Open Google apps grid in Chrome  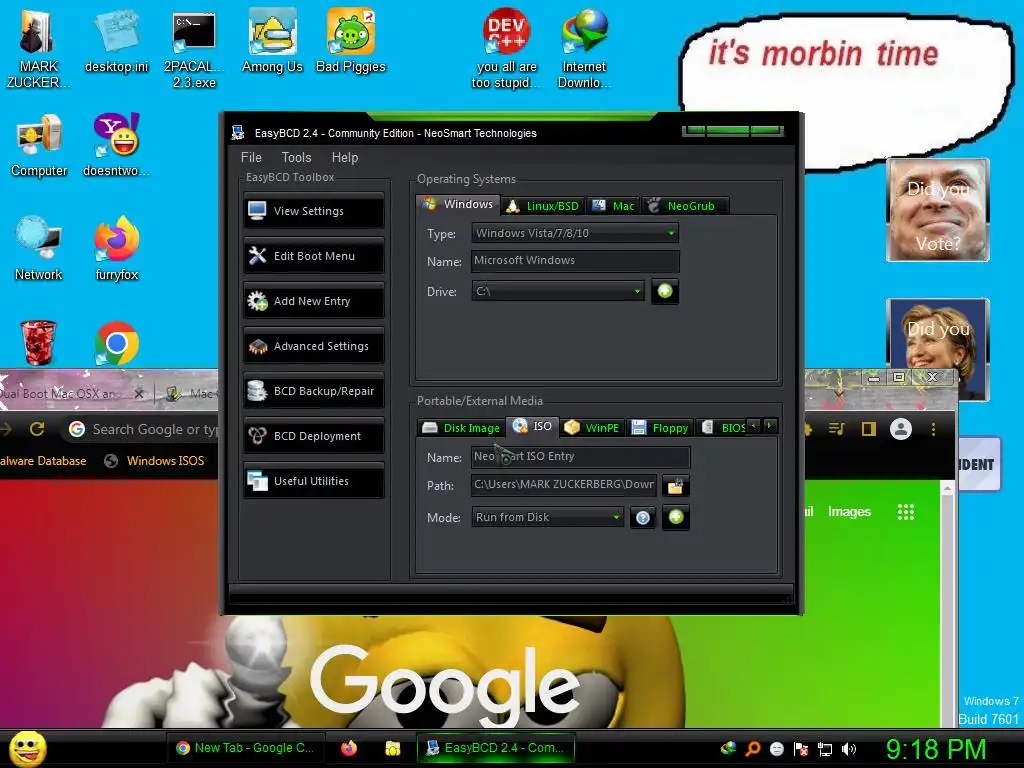tap(906, 512)
